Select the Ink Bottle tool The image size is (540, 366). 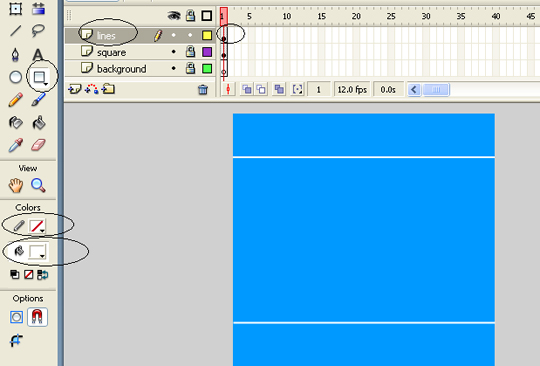(x=15, y=123)
